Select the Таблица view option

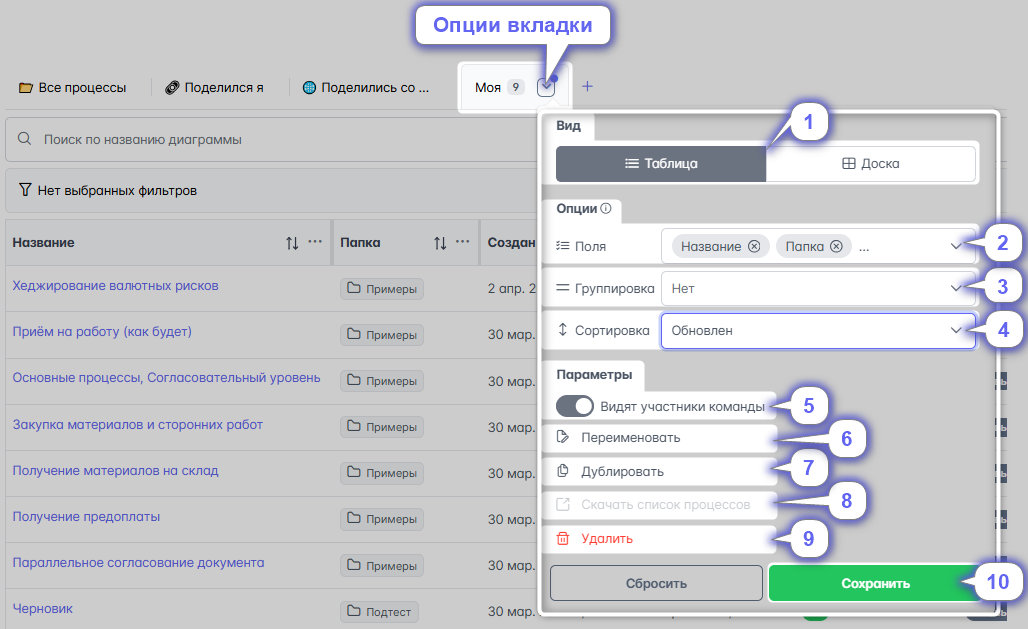point(661,163)
